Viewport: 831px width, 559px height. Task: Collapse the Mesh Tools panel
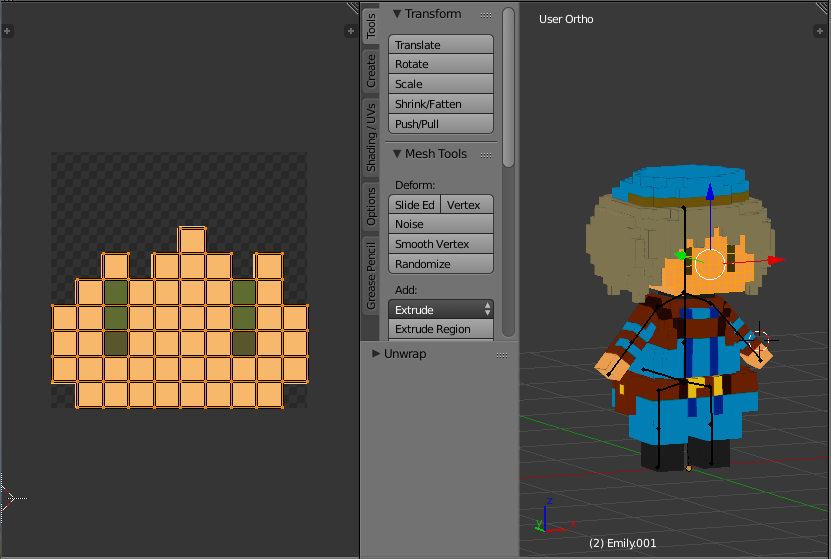396,154
